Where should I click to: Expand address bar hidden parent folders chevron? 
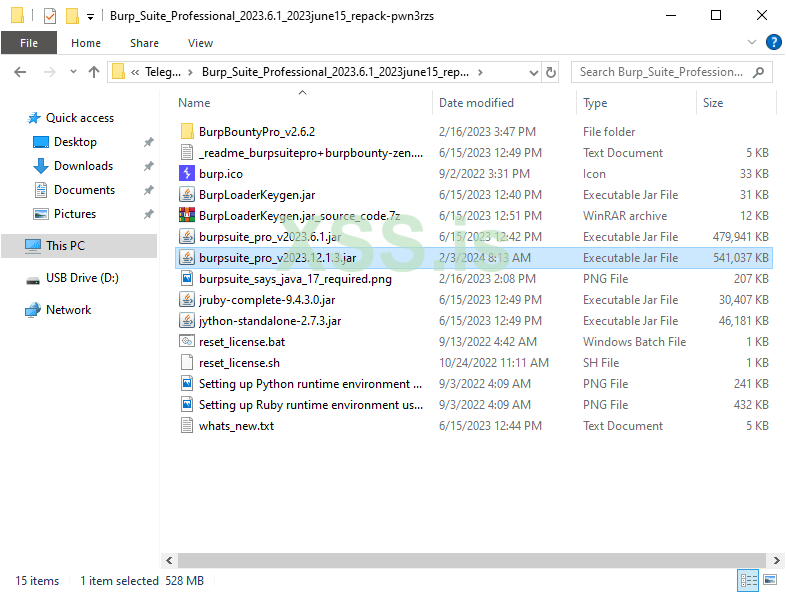click(x=135, y=72)
